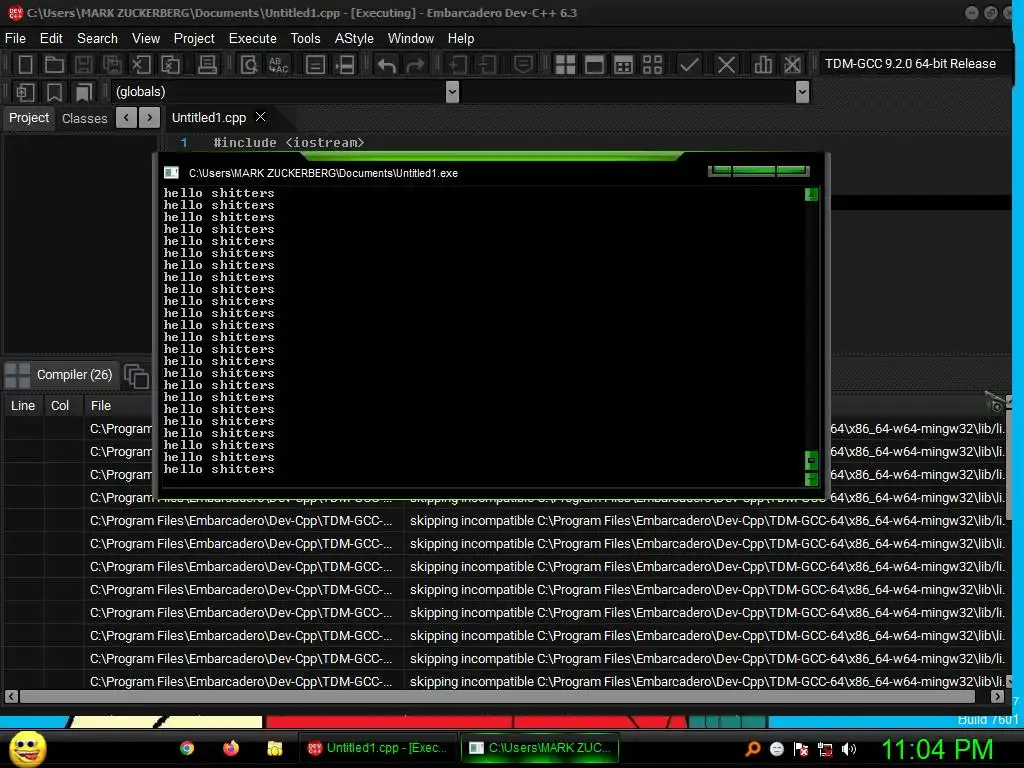
Task: Click the New file toolbar icon
Action: (x=25, y=64)
